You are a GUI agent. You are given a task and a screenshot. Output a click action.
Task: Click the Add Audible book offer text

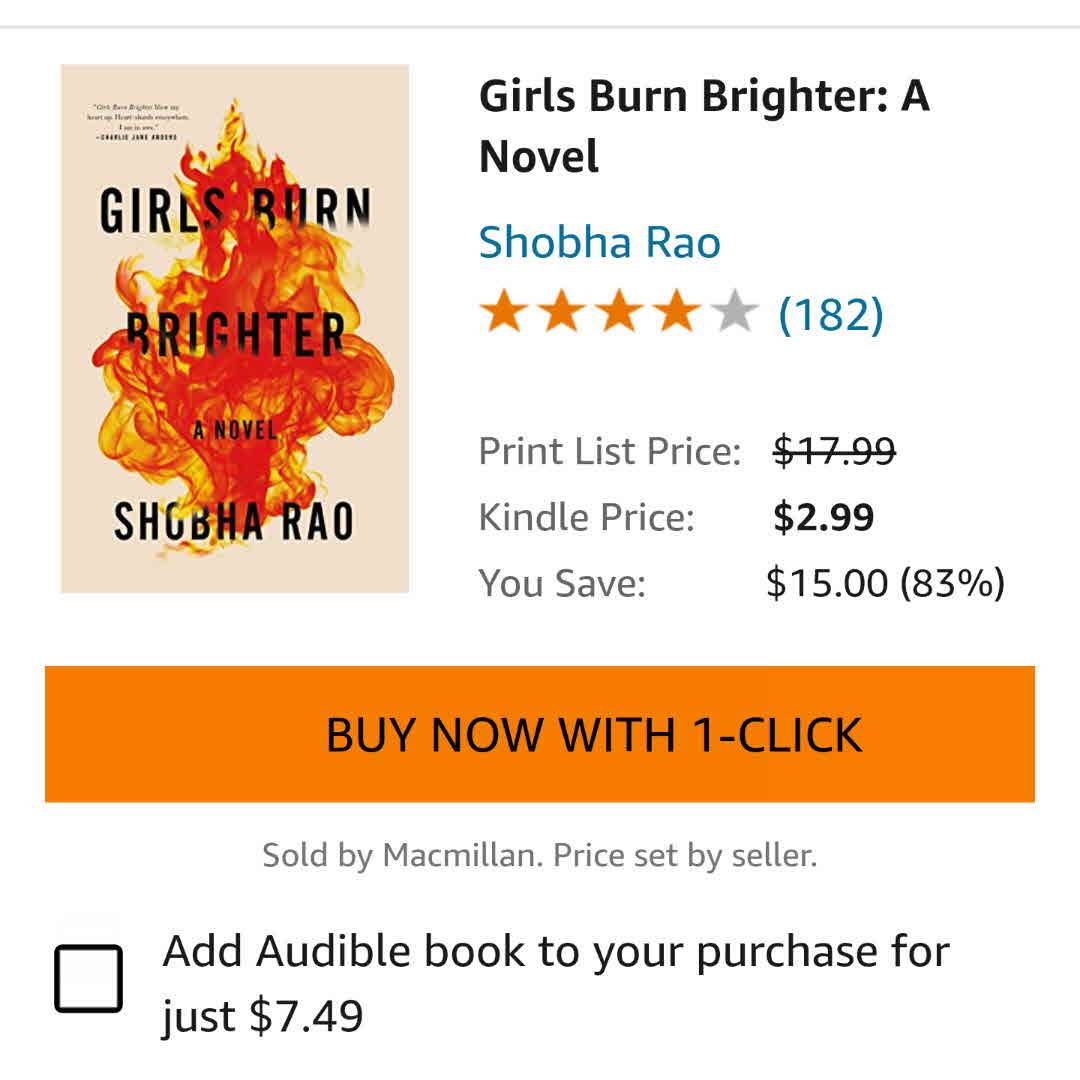point(555,983)
